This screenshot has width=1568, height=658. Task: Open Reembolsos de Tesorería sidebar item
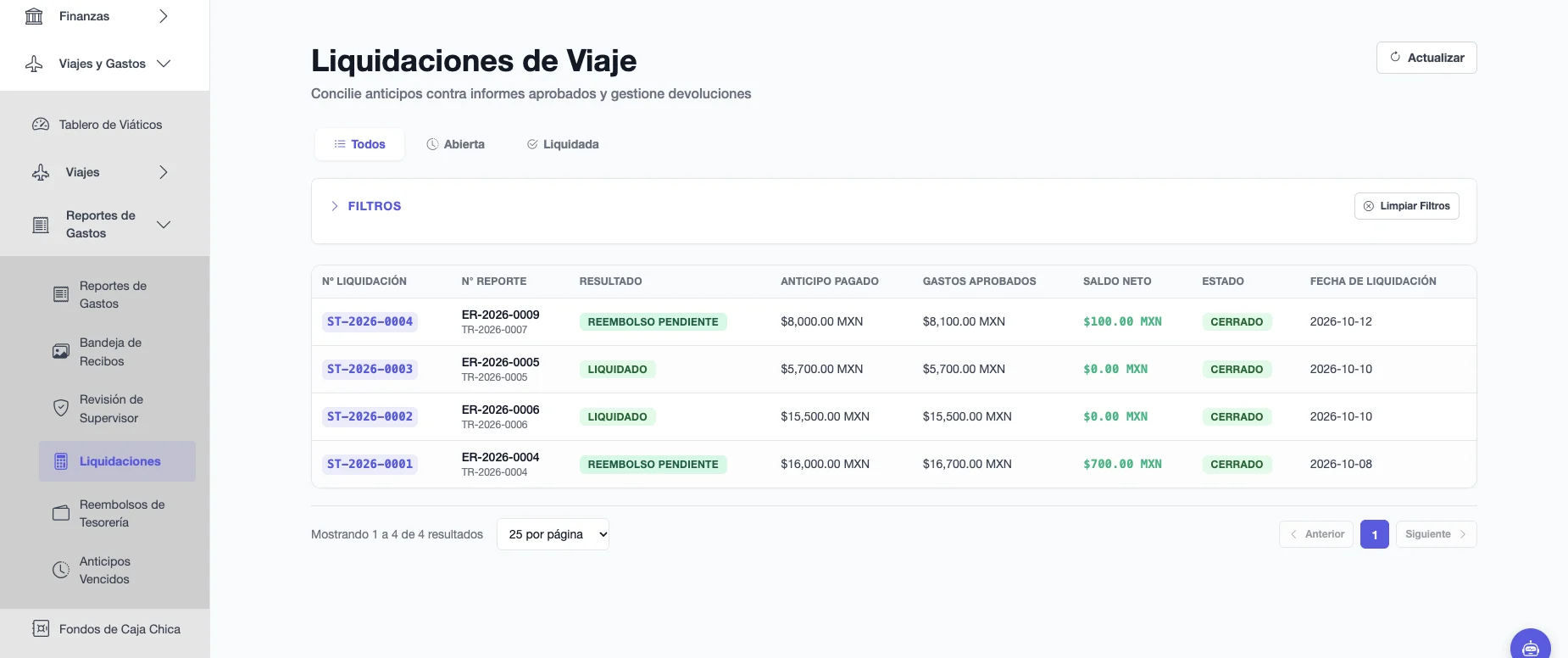point(117,514)
